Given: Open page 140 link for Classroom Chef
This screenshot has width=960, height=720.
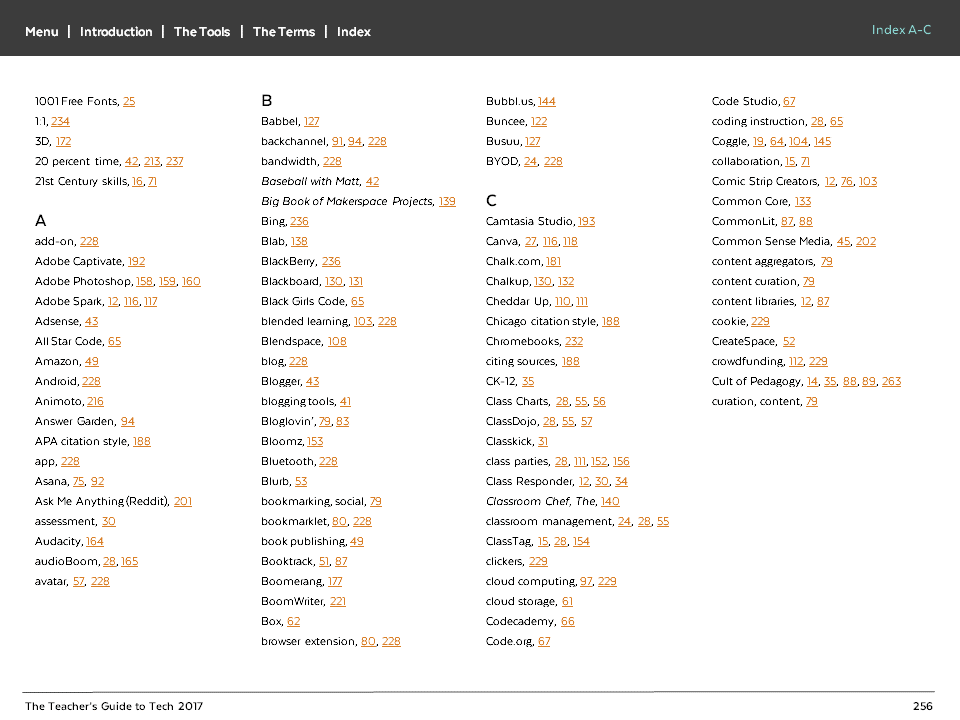Looking at the screenshot, I should click(x=610, y=501).
